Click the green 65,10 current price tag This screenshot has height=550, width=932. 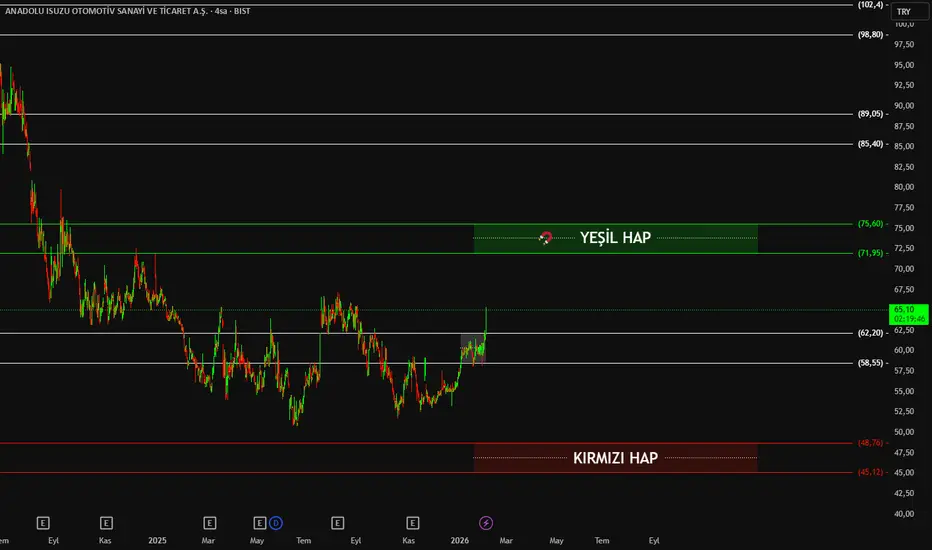pyautogui.click(x=909, y=314)
